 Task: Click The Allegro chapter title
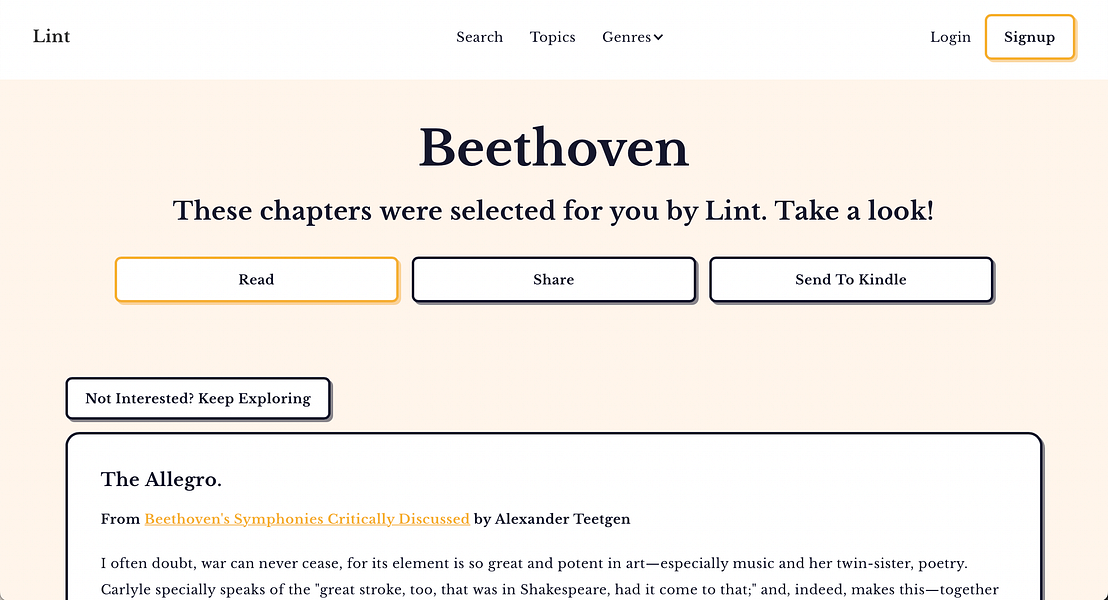161,480
